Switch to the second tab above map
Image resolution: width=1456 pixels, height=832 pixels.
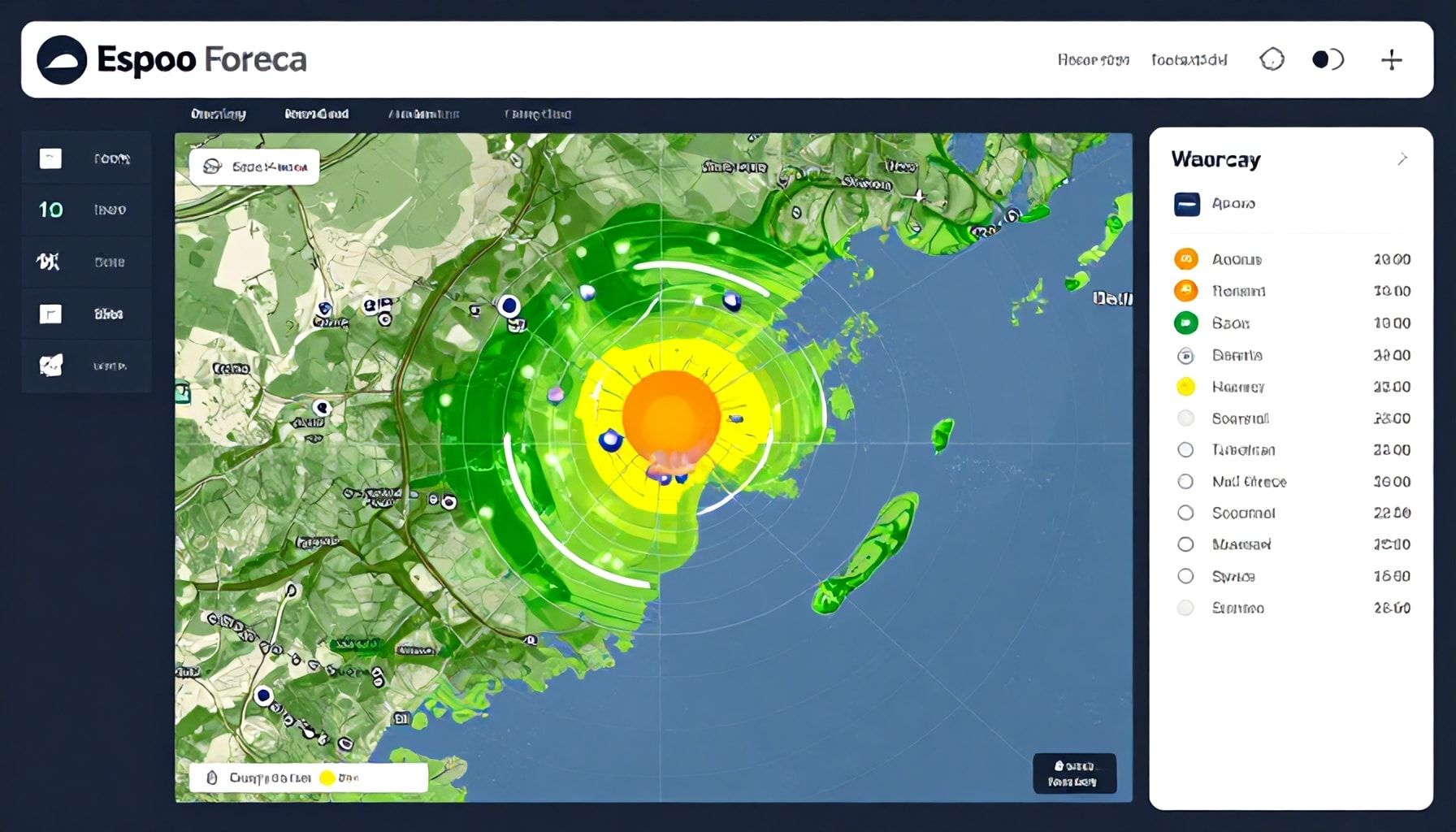[x=317, y=115]
